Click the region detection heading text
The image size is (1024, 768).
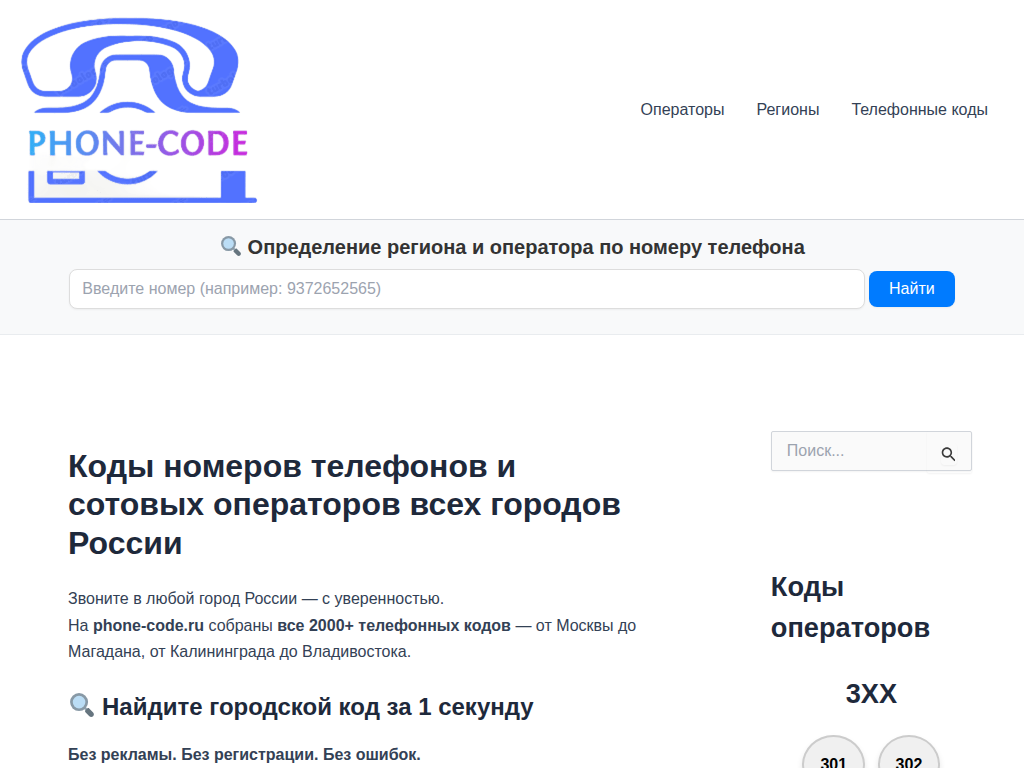click(527, 246)
